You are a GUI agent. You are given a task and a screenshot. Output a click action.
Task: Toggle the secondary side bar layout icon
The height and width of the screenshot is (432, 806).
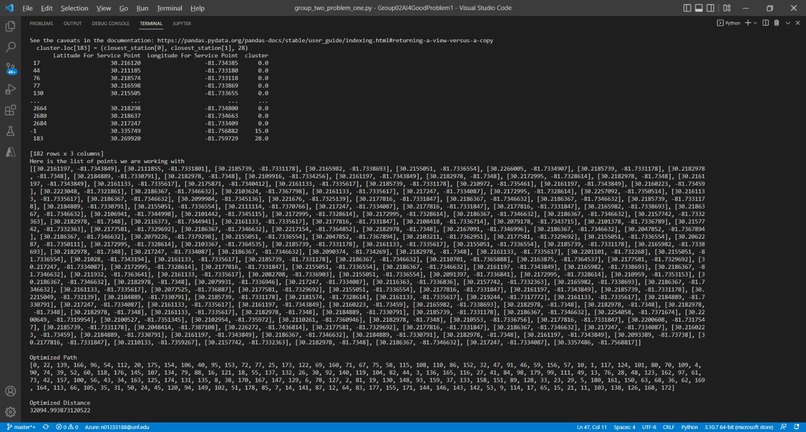coord(710,8)
